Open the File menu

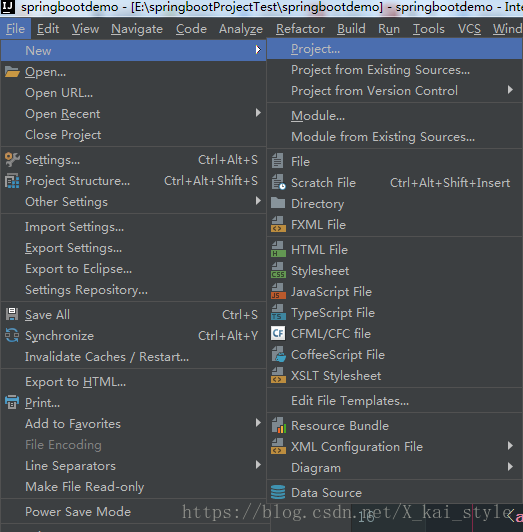pos(16,29)
